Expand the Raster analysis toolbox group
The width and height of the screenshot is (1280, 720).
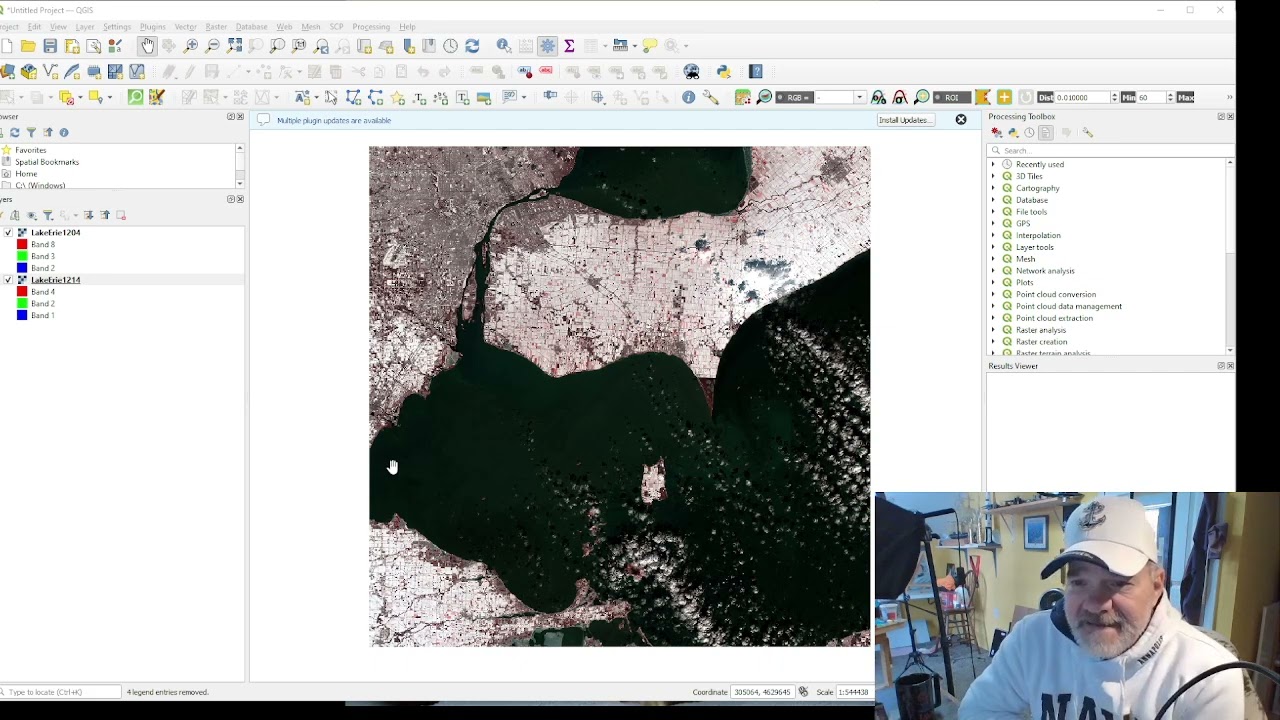pos(993,330)
